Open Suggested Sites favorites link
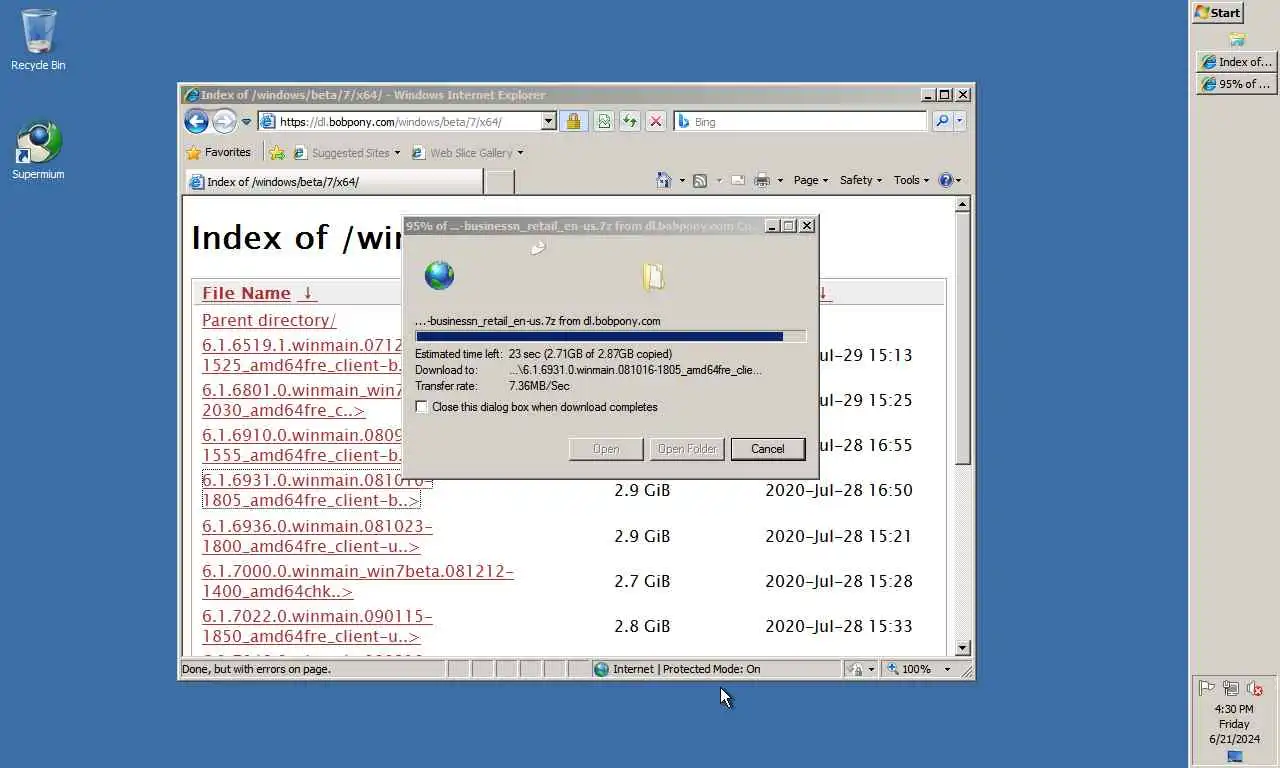Screen dimensions: 1280x768 click(x=346, y=153)
